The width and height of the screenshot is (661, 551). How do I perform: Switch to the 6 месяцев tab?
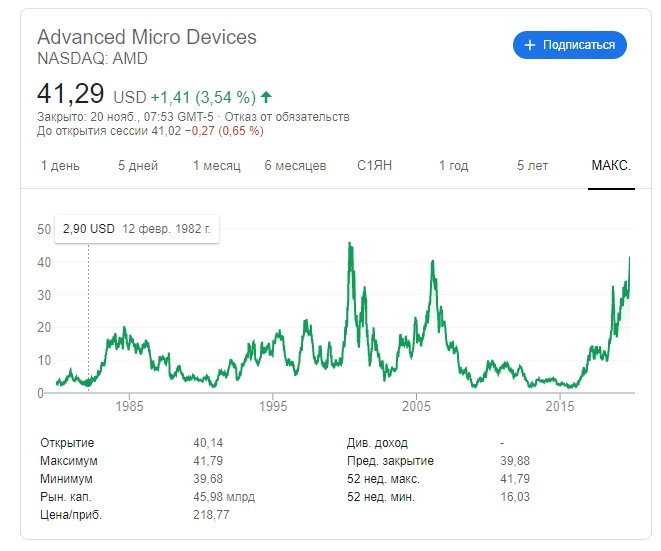coord(296,166)
